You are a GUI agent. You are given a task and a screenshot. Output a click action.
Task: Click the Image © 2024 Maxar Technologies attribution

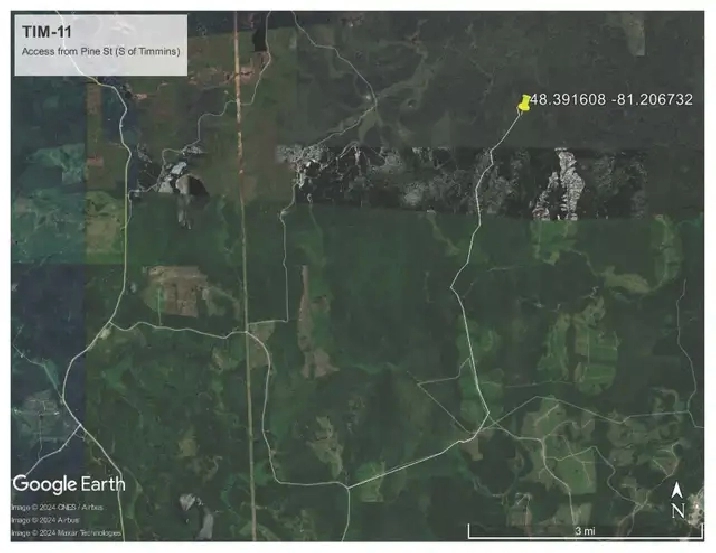click(x=66, y=533)
